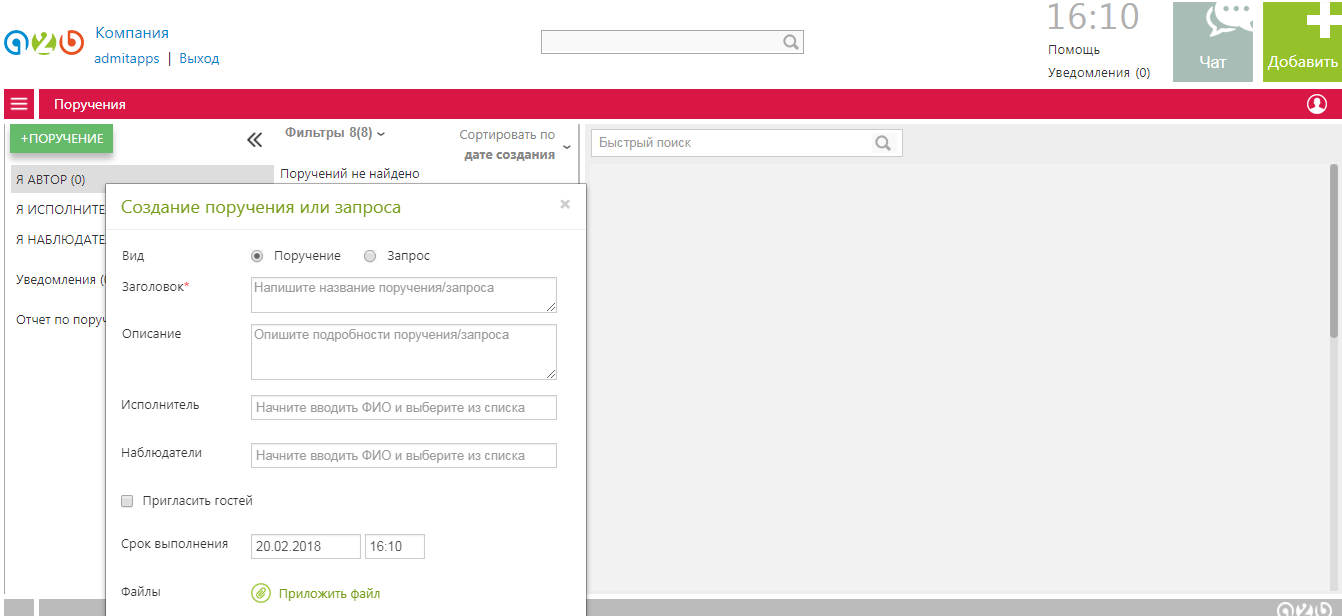Open Уведомления (0) in header
The height and width of the screenshot is (616, 1342).
(1099, 73)
